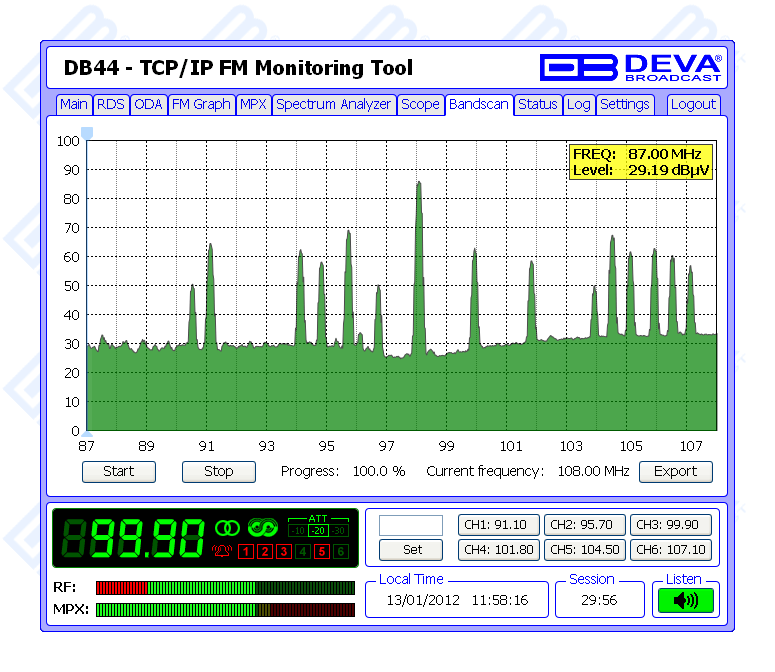Open the Settings tab

tap(625, 104)
